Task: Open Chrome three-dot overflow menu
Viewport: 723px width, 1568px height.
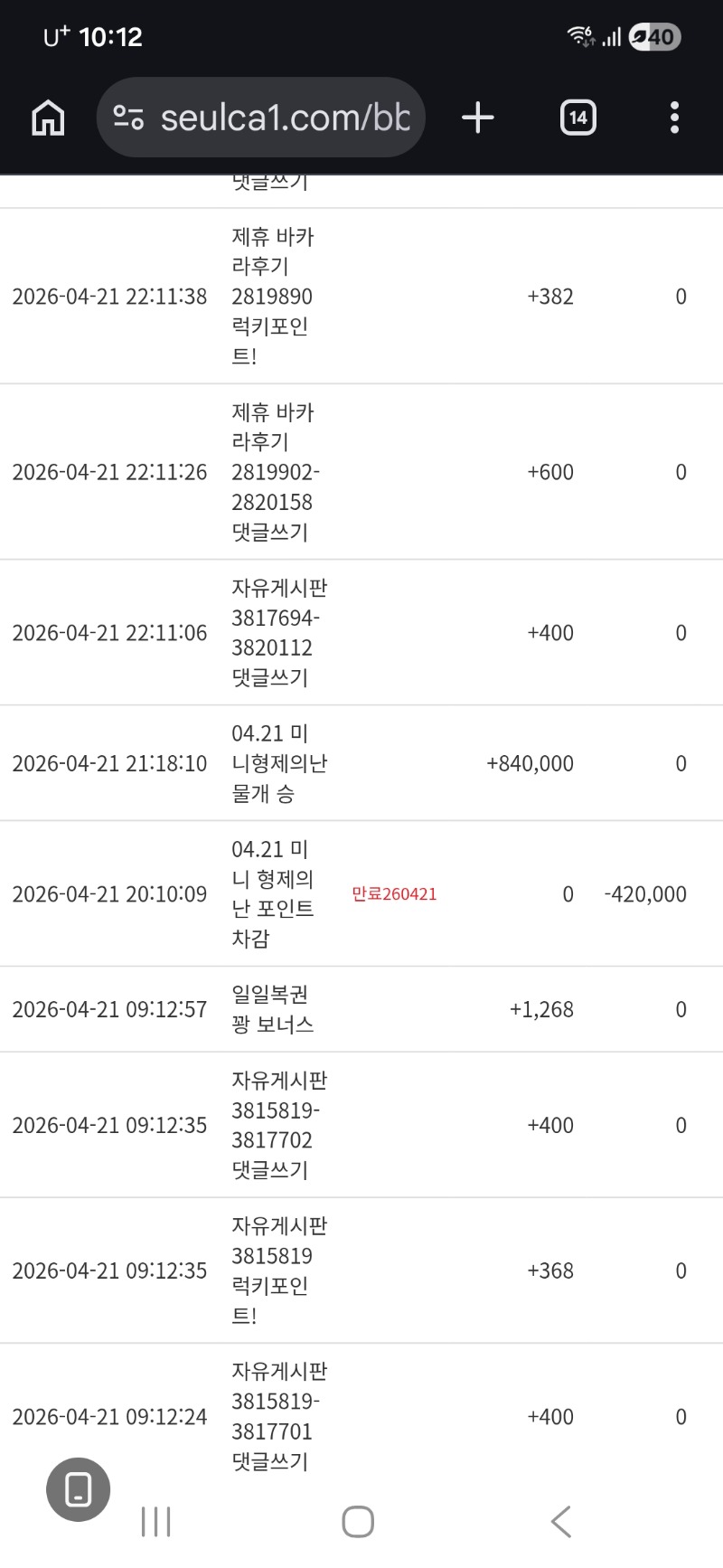Action: click(x=674, y=118)
